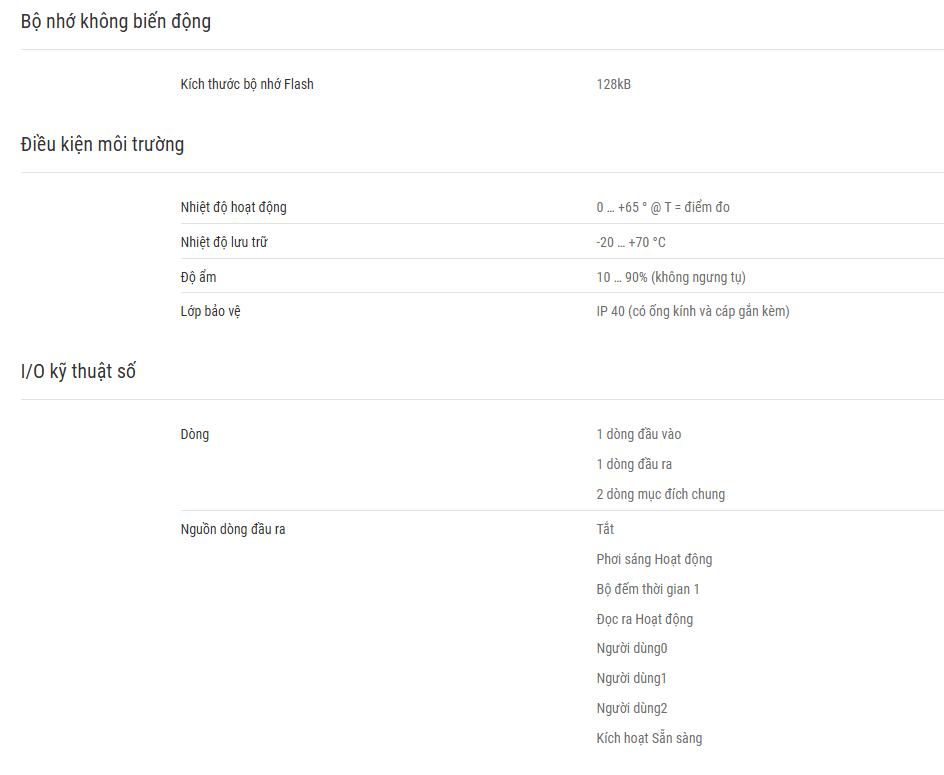Select the 'Kích thước bộ nhớ Flash' label
The width and height of the screenshot is (944, 775).
click(x=247, y=84)
